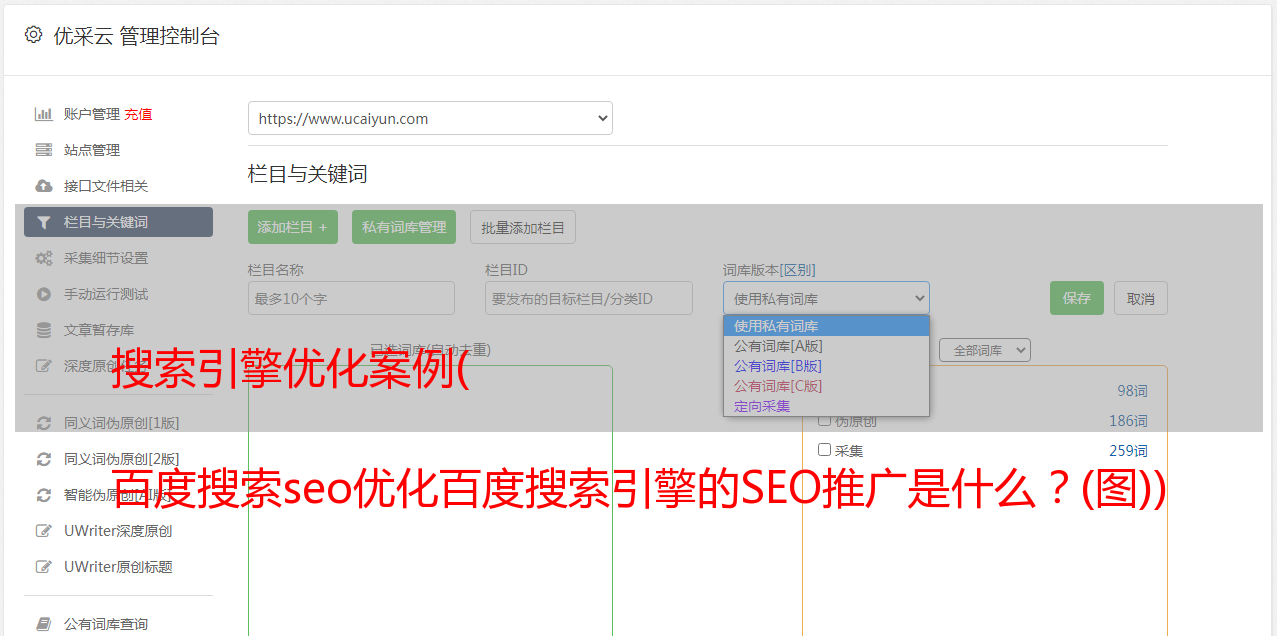Click the book icon for 公有词库查询

click(43, 624)
